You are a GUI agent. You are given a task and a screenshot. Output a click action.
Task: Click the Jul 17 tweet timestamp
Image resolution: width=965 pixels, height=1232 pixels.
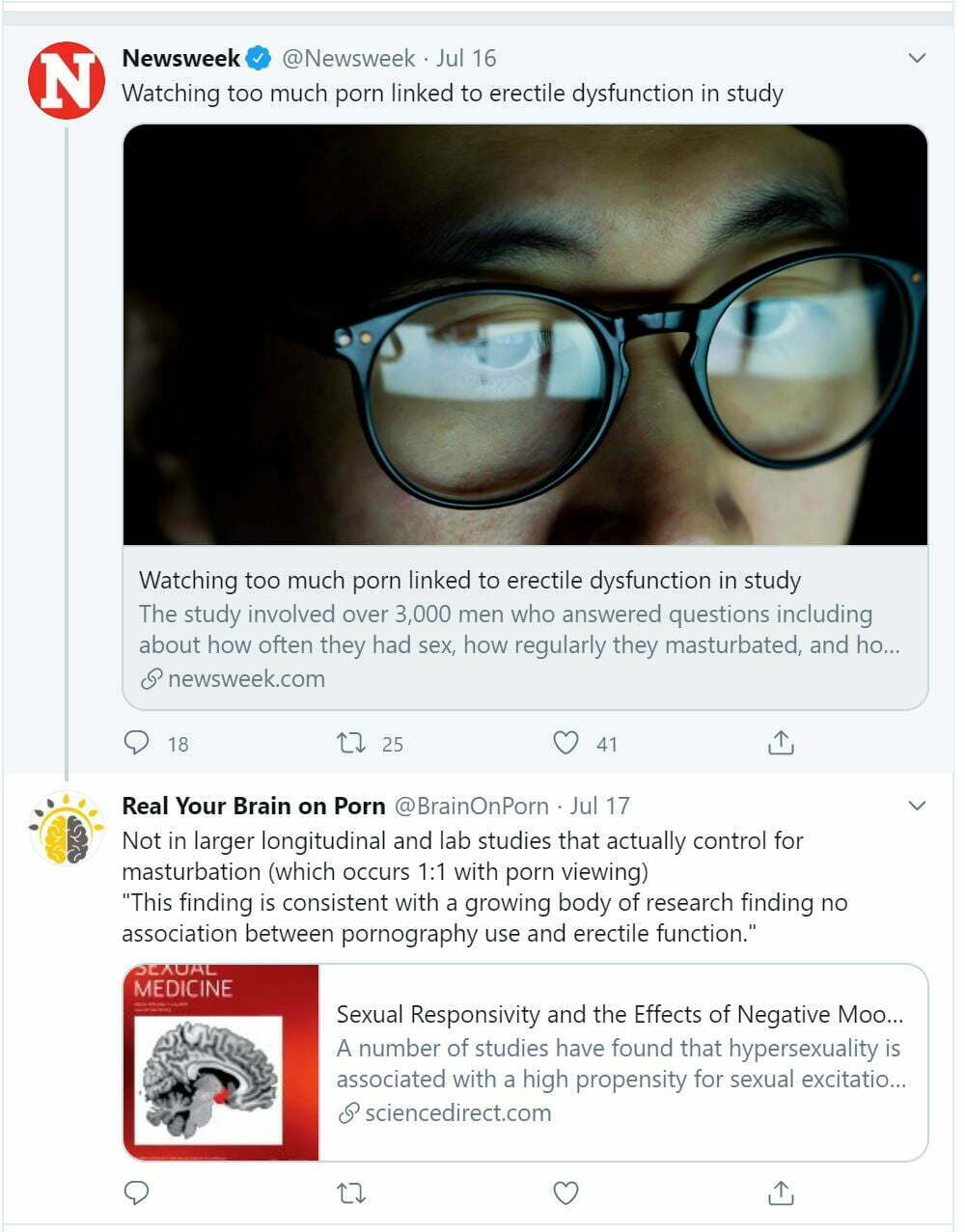click(x=600, y=806)
